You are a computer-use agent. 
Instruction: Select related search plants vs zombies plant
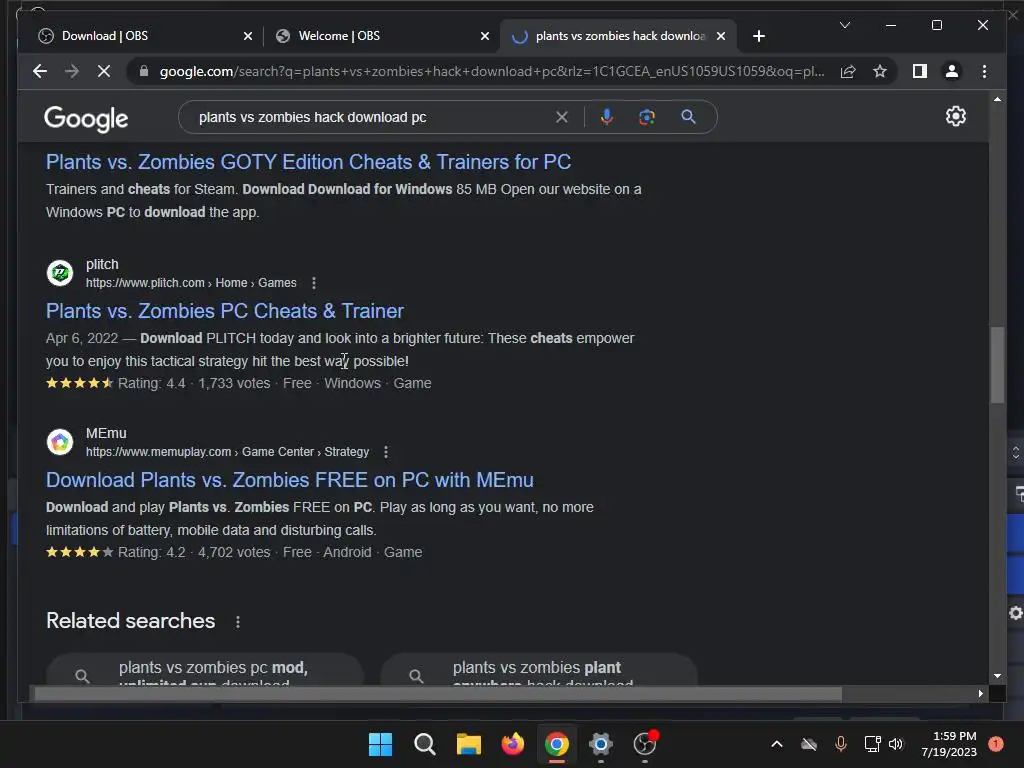coord(539,670)
